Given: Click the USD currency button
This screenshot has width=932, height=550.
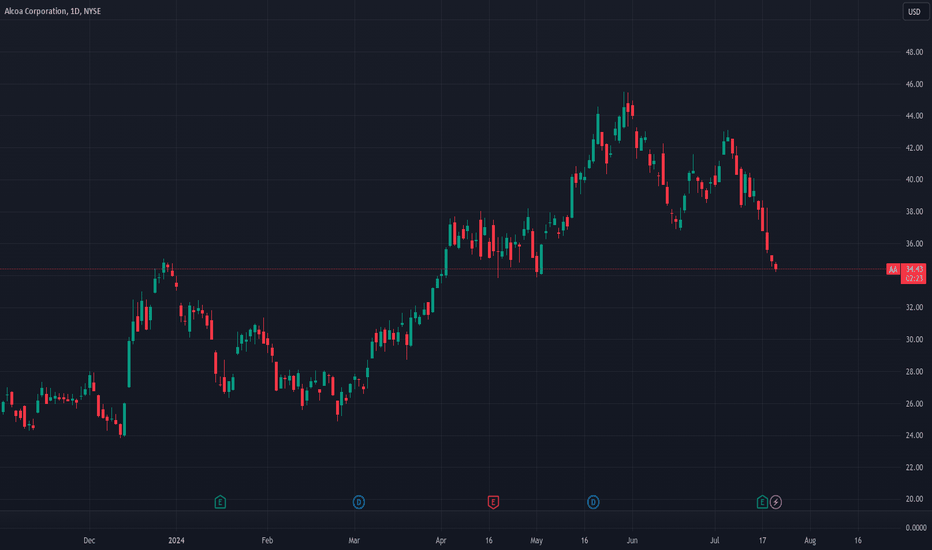Looking at the screenshot, I should coord(914,11).
